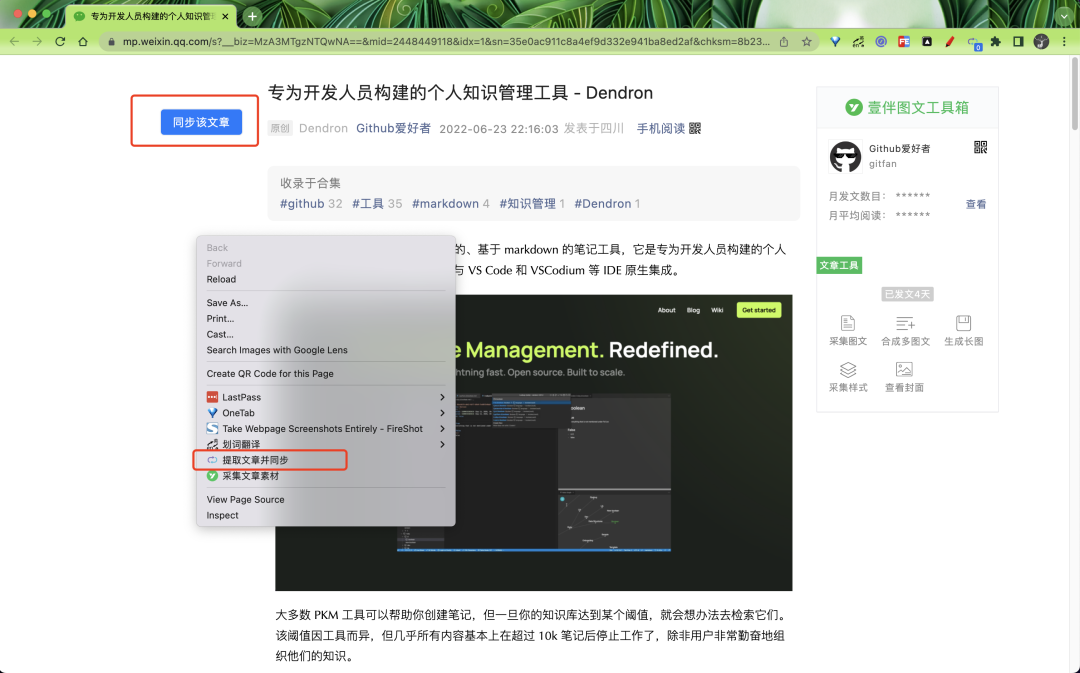Reload the page using the refresh icon
This screenshot has width=1080, height=673.
pyautogui.click(x=62, y=43)
